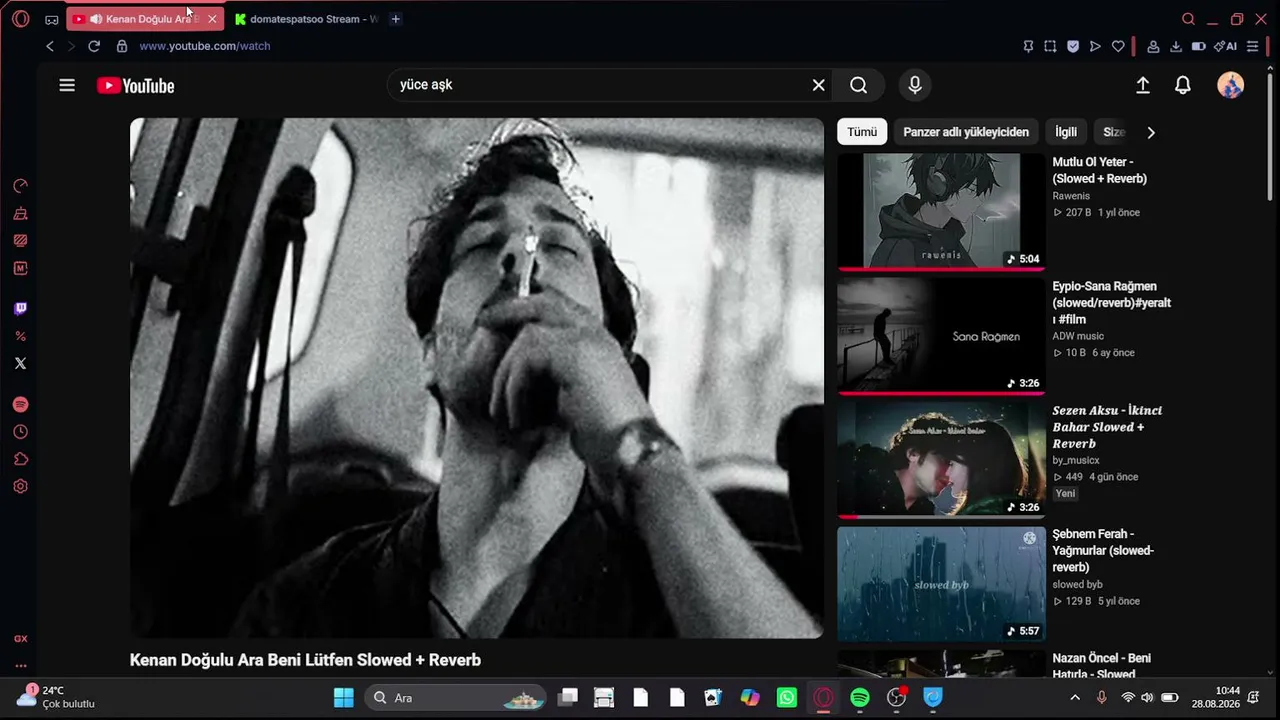Screen dimensions: 1280x720
Task: Clear the search box text
Action: point(818,85)
